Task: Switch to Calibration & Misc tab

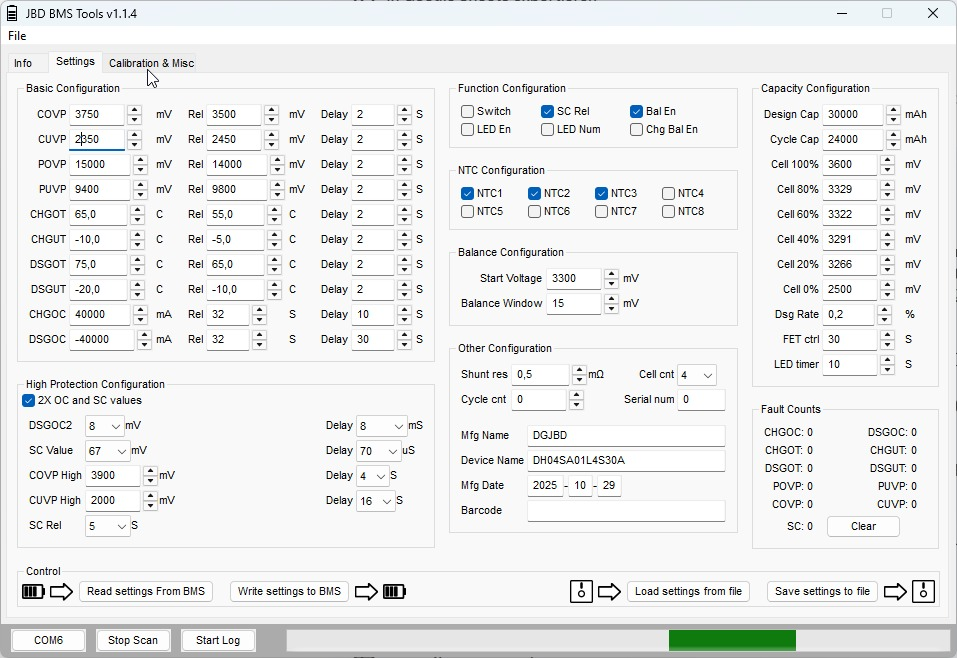Action: point(151,63)
